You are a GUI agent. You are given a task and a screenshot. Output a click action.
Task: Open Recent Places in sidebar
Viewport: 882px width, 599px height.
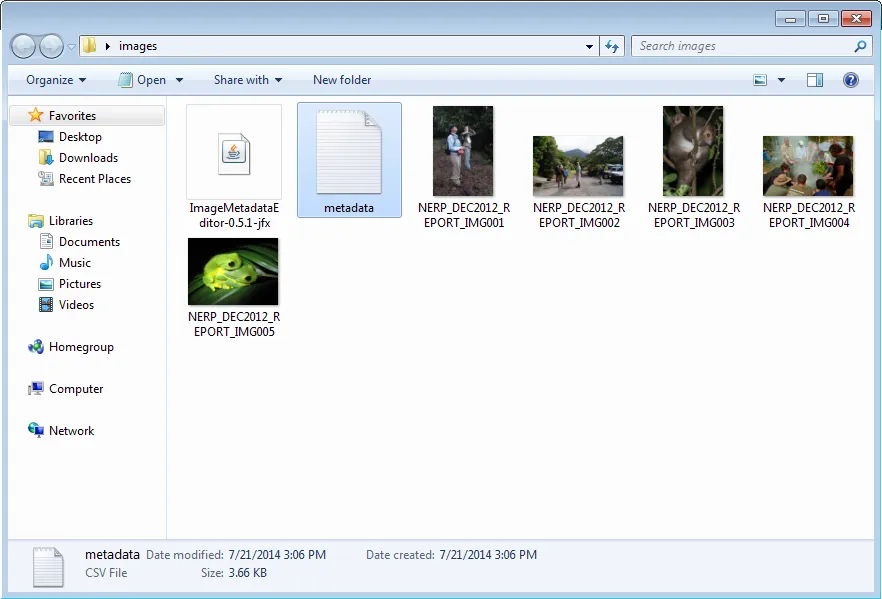94,179
